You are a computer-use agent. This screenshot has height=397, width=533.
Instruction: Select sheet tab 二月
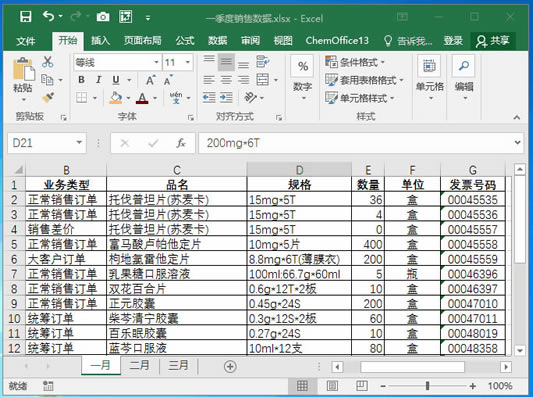coord(139,365)
